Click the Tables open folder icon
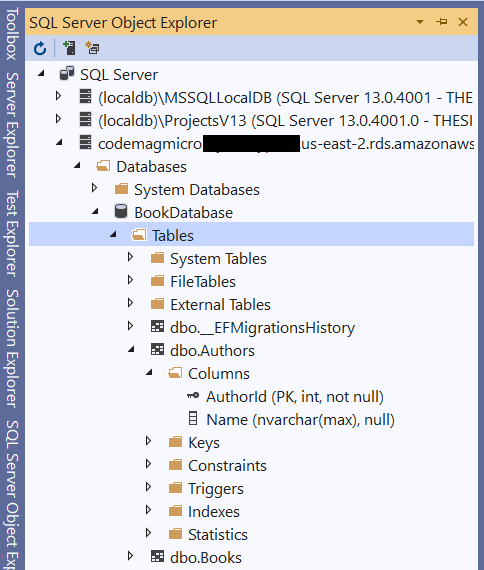The image size is (484, 570). click(139, 235)
